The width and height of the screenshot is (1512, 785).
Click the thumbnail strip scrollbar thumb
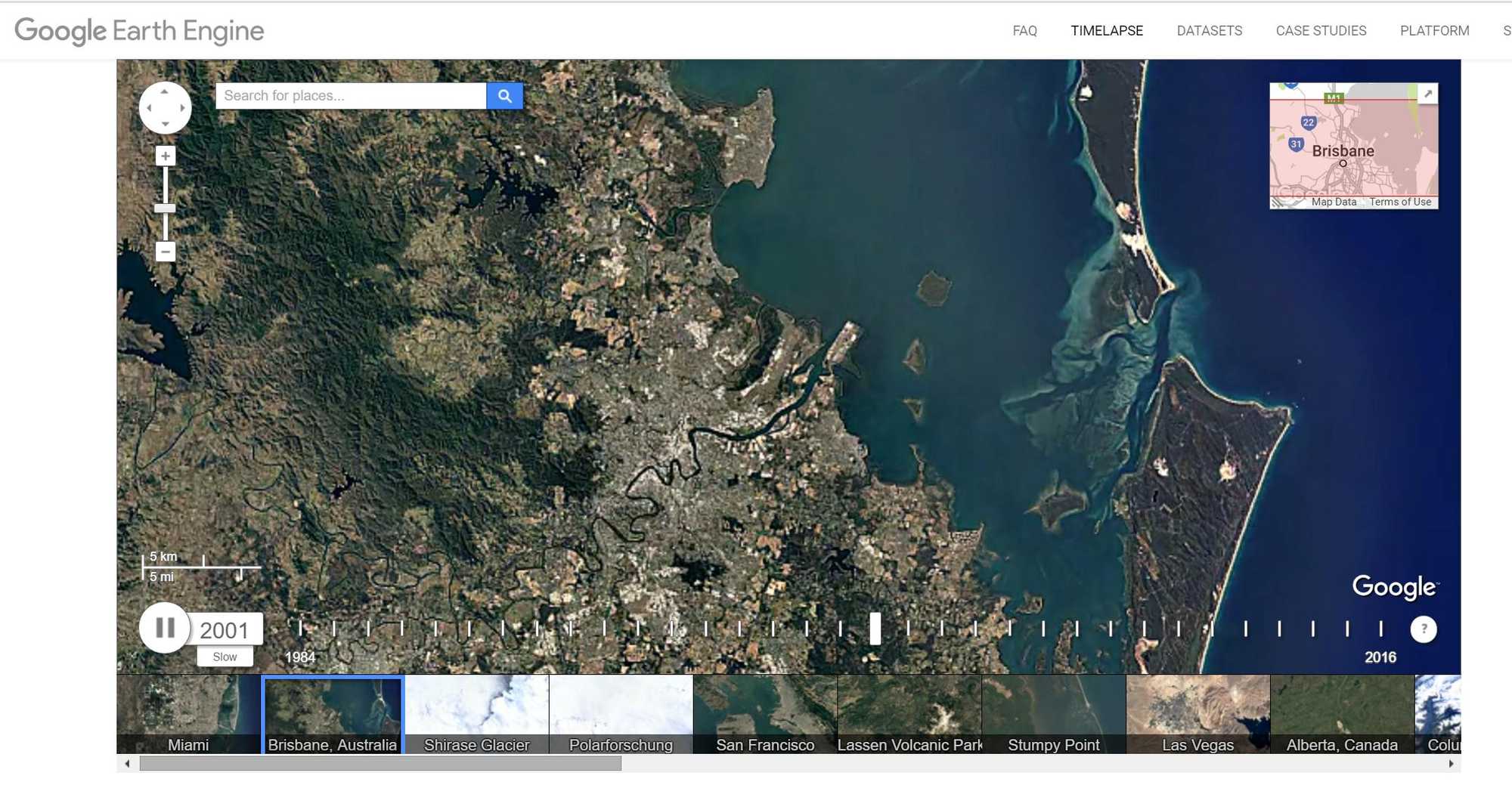click(x=380, y=764)
